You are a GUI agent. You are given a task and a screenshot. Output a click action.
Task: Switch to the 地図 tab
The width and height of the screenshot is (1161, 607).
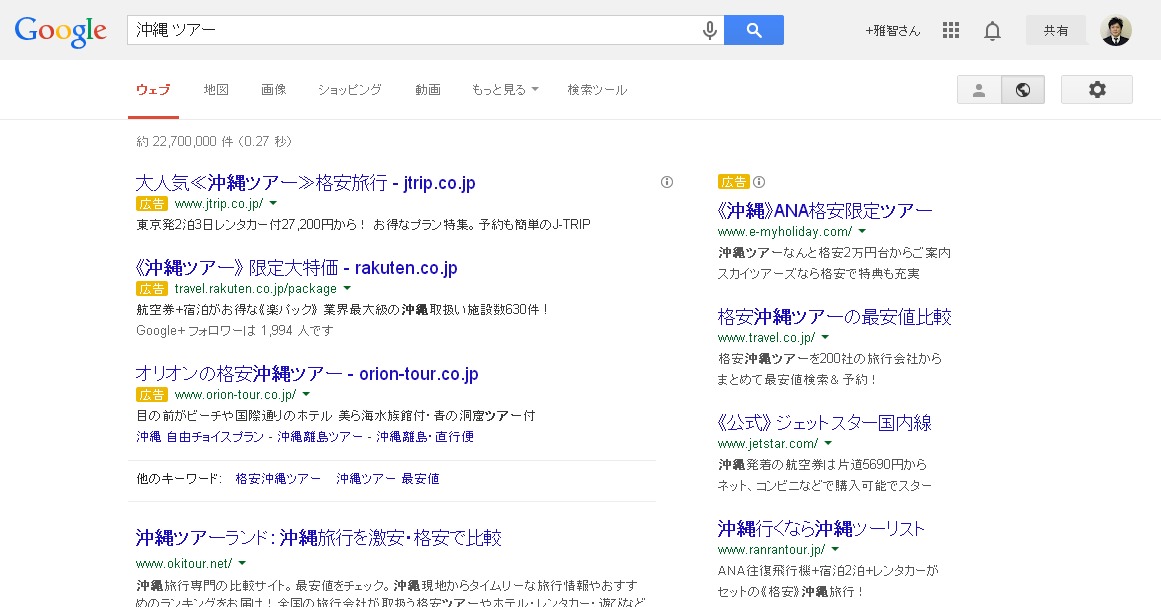coord(216,90)
